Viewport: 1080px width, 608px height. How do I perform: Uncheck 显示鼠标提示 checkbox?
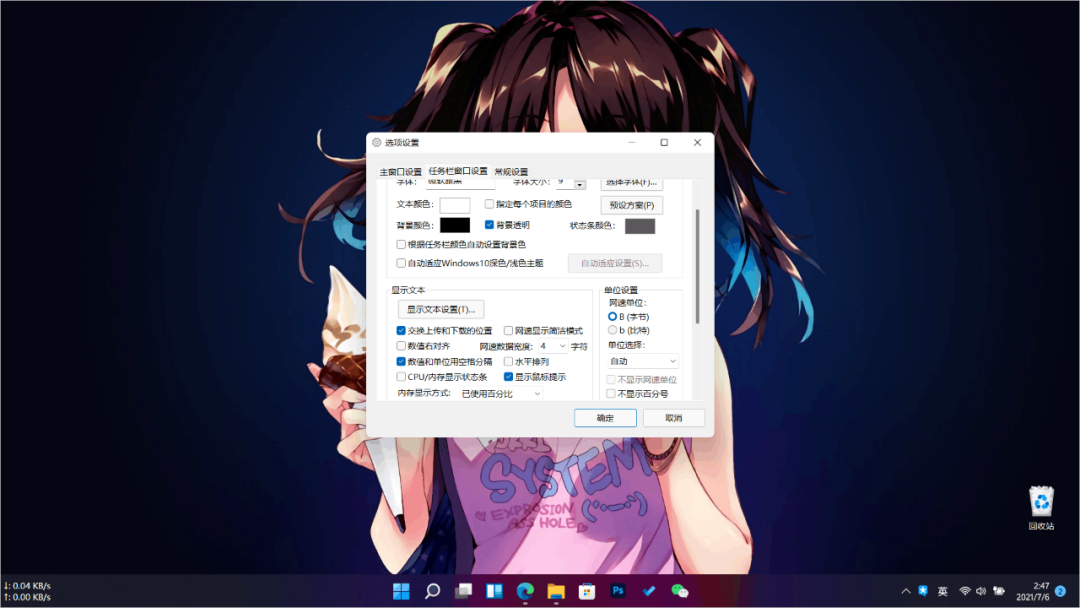coord(508,377)
